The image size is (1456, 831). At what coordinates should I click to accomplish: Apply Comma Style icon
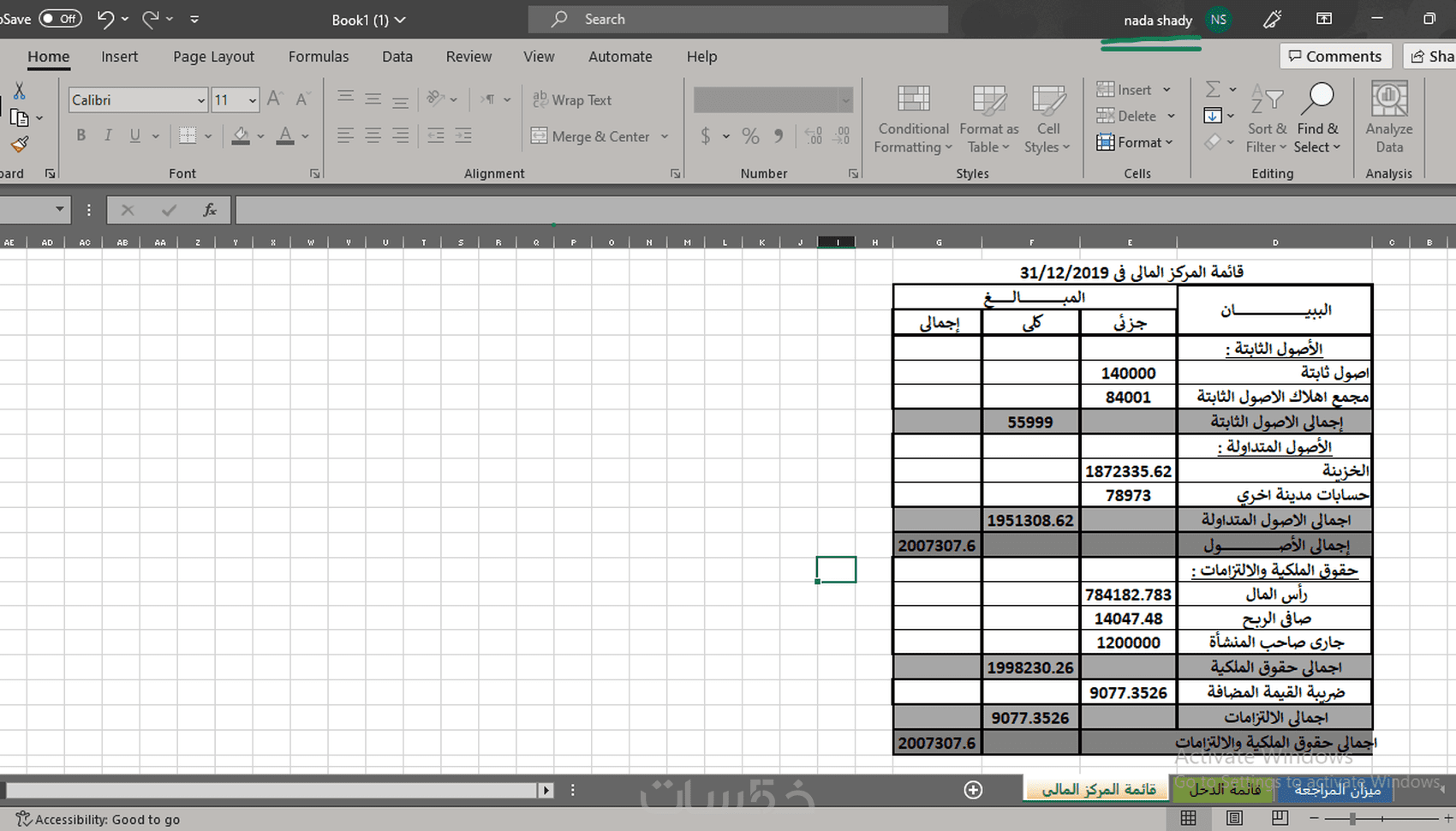coord(779,135)
